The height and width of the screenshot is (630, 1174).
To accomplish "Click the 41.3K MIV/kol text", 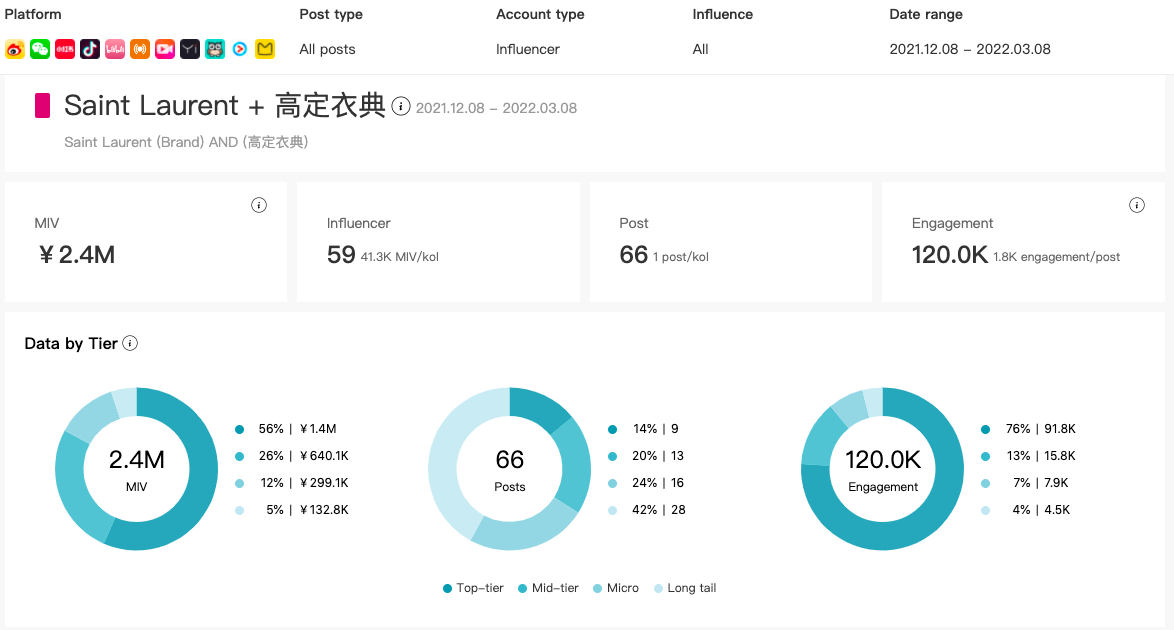I will pyautogui.click(x=400, y=257).
